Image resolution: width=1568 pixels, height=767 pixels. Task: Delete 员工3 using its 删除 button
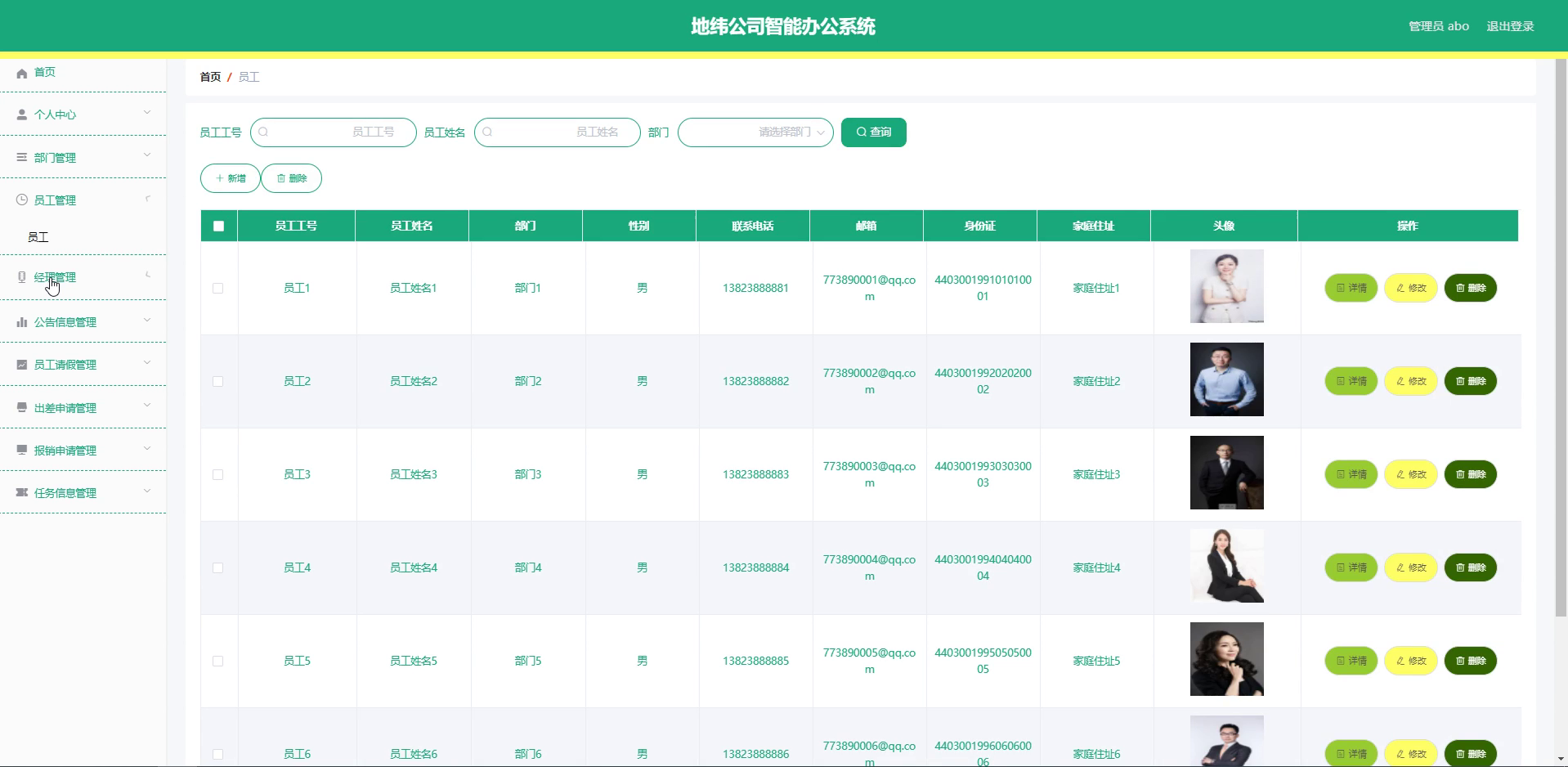point(1471,474)
